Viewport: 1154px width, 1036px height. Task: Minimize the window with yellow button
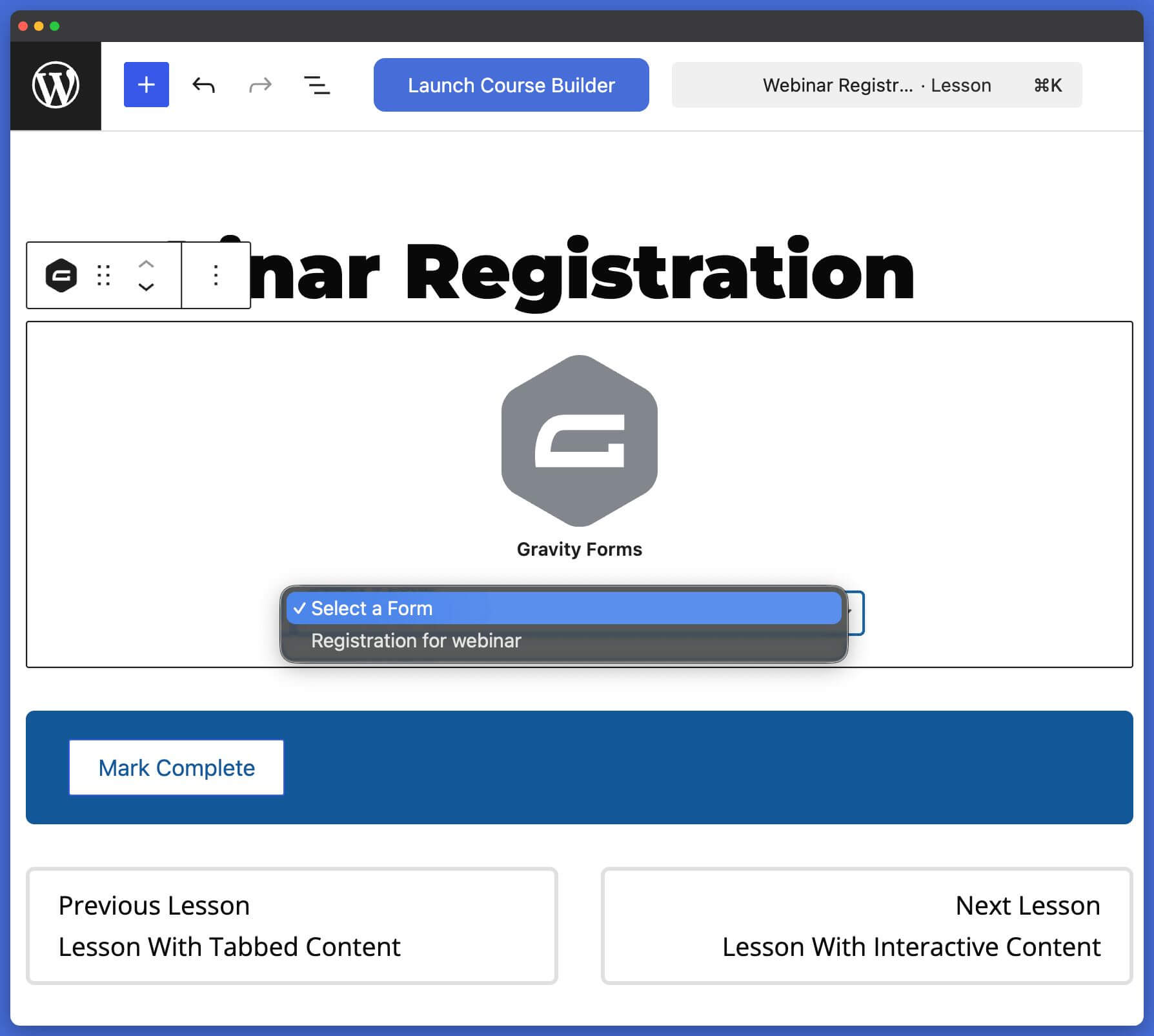39,26
